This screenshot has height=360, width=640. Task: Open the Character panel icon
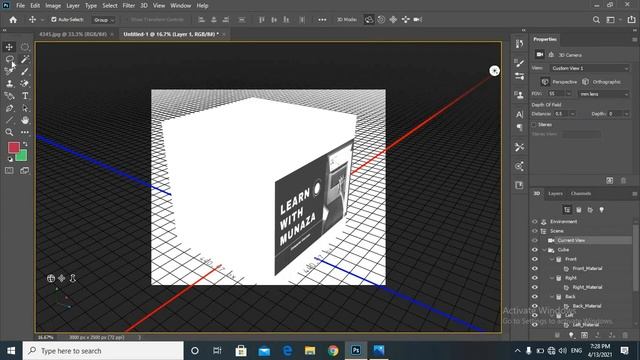(519, 115)
